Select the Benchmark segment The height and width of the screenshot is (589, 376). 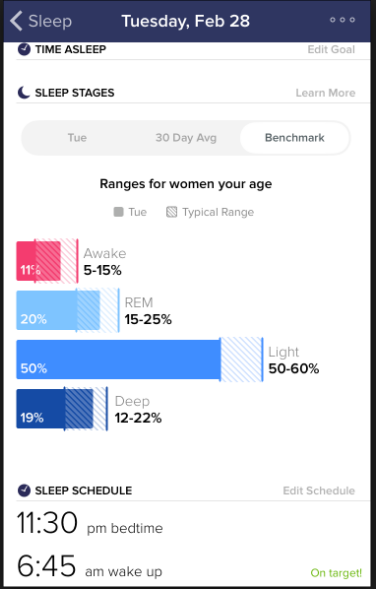tap(294, 137)
